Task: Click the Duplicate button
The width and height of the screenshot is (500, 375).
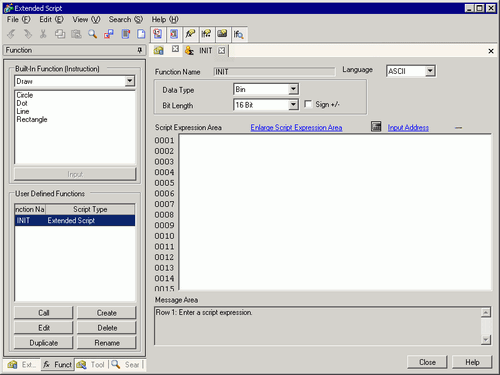Action: (x=43, y=343)
